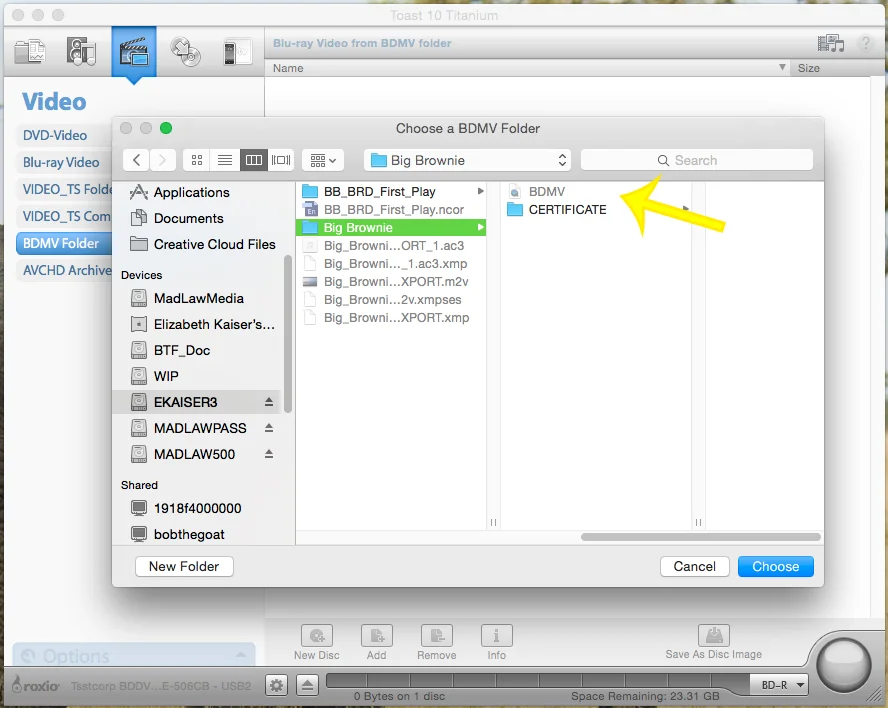Select the MADLAWPASS drive

tap(200, 428)
